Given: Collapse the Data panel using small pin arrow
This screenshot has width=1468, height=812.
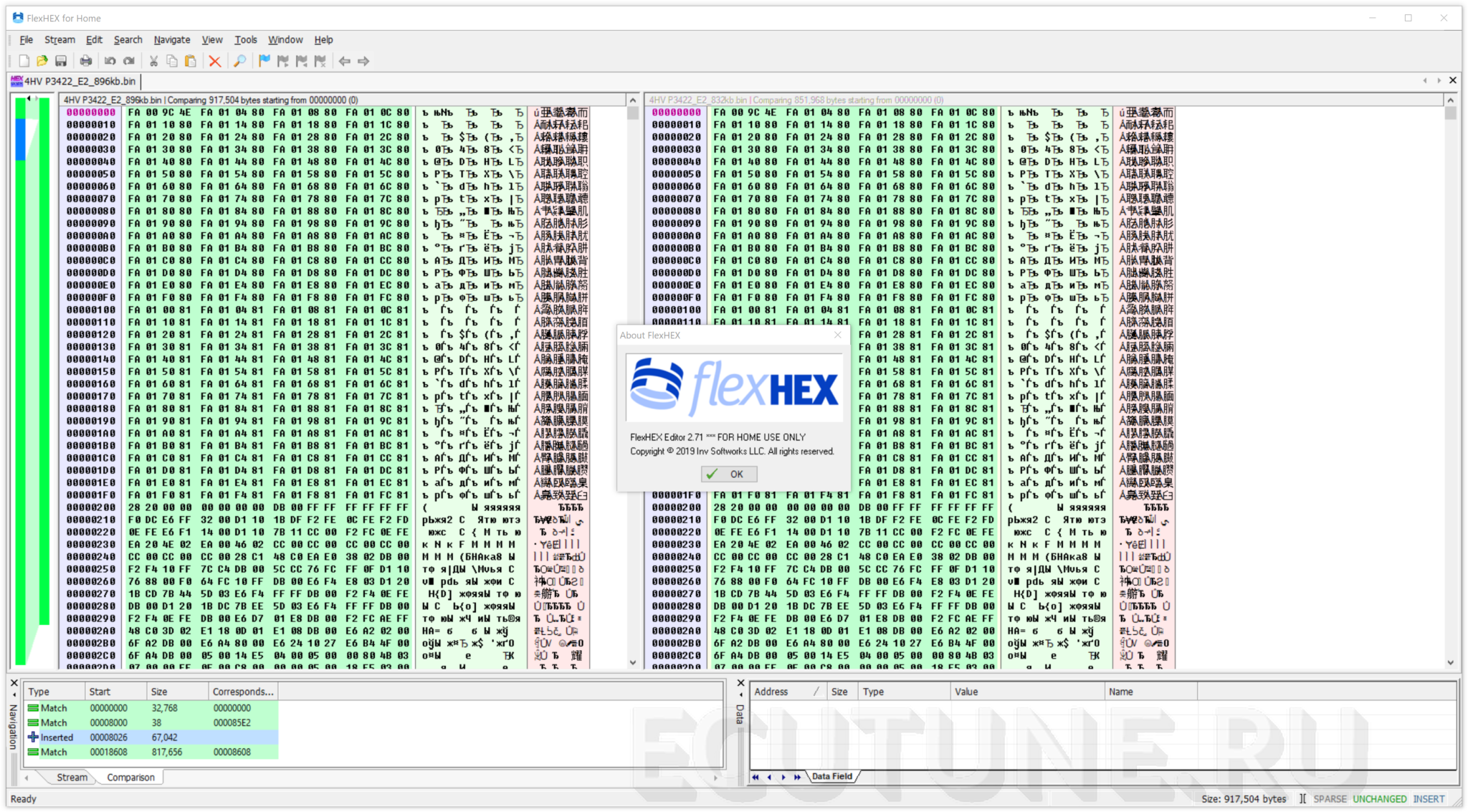Looking at the screenshot, I should point(741,694).
